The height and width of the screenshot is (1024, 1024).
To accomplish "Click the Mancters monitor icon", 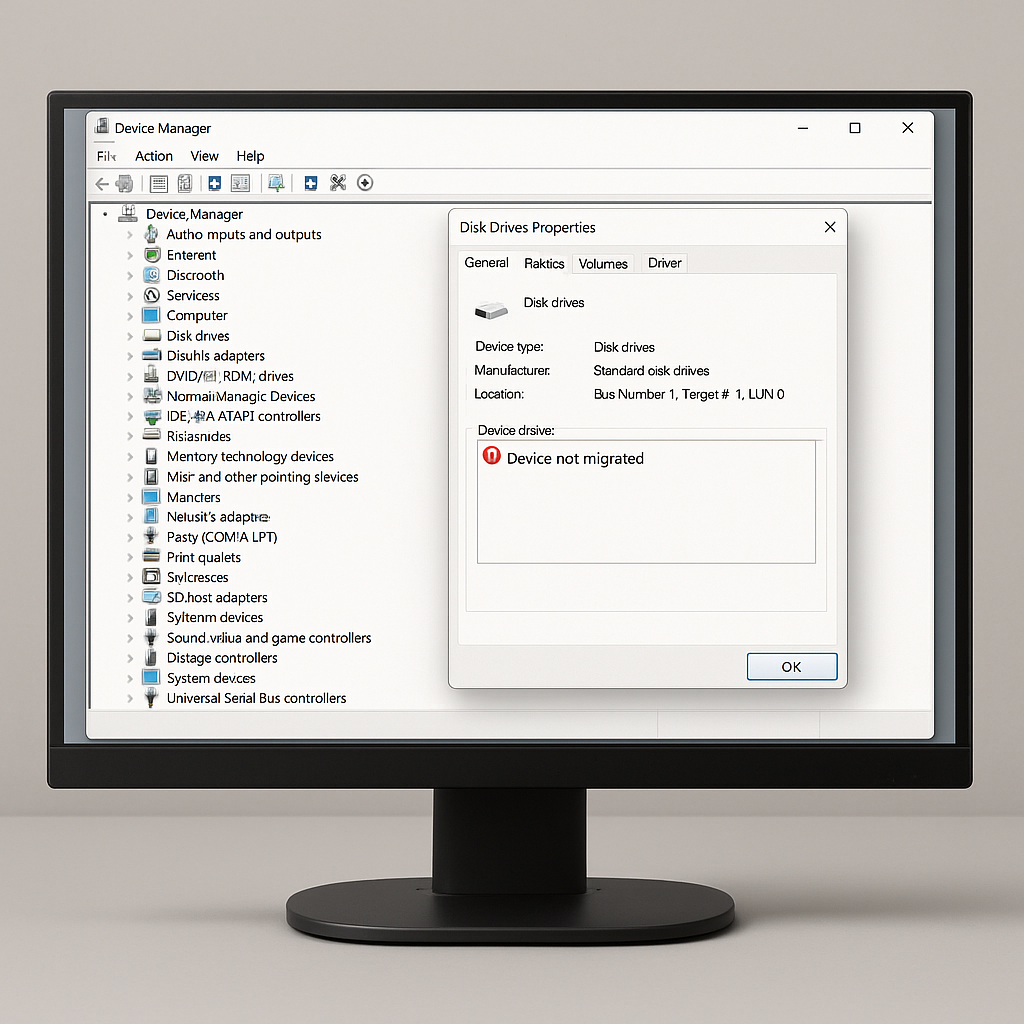I will pos(152,496).
